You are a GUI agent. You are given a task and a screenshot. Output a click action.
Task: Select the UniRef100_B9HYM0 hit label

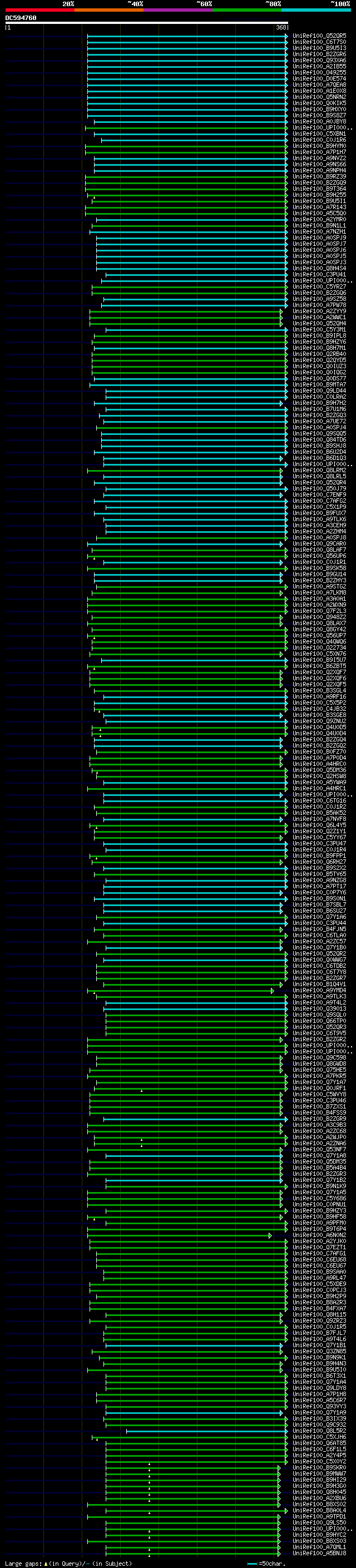coord(319,146)
